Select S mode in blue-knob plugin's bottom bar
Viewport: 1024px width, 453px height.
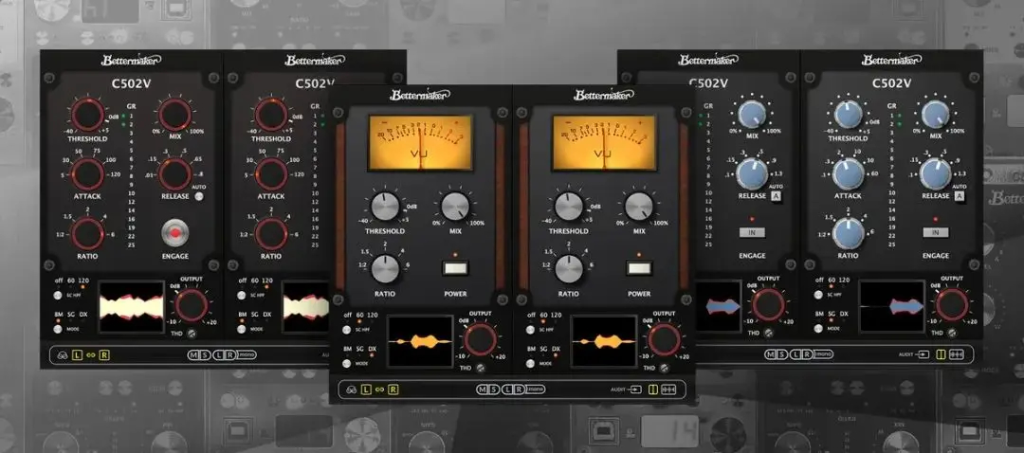click(x=782, y=354)
